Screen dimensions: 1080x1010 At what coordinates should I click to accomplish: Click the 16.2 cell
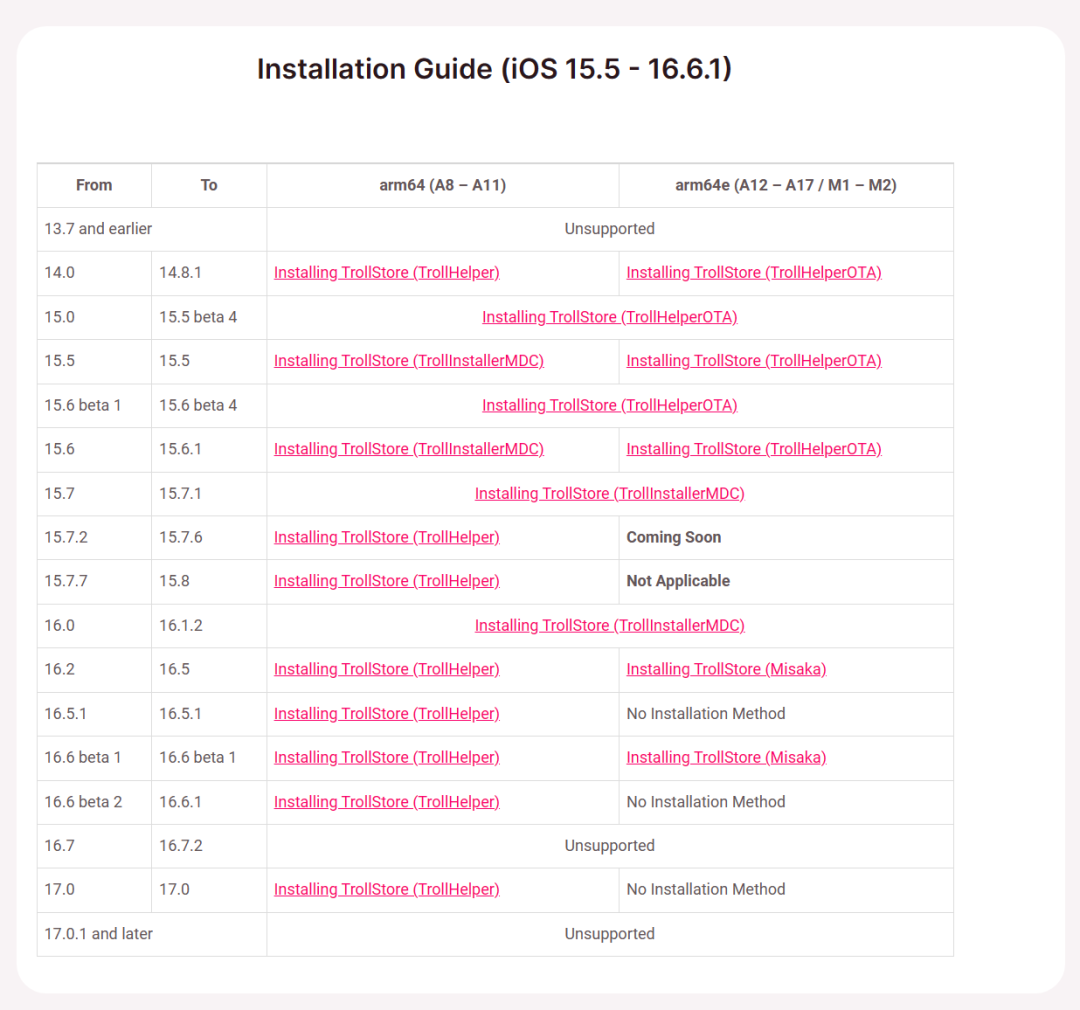(94, 670)
